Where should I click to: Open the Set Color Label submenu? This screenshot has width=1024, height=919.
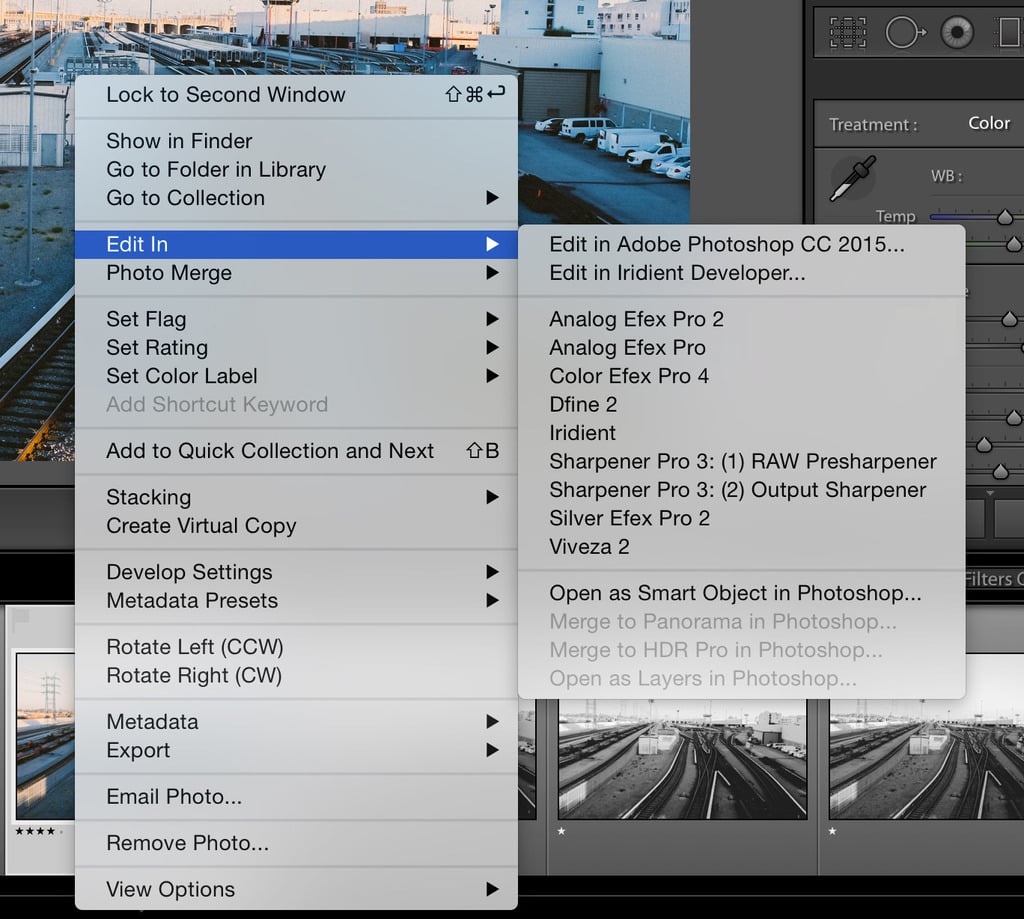(181, 376)
